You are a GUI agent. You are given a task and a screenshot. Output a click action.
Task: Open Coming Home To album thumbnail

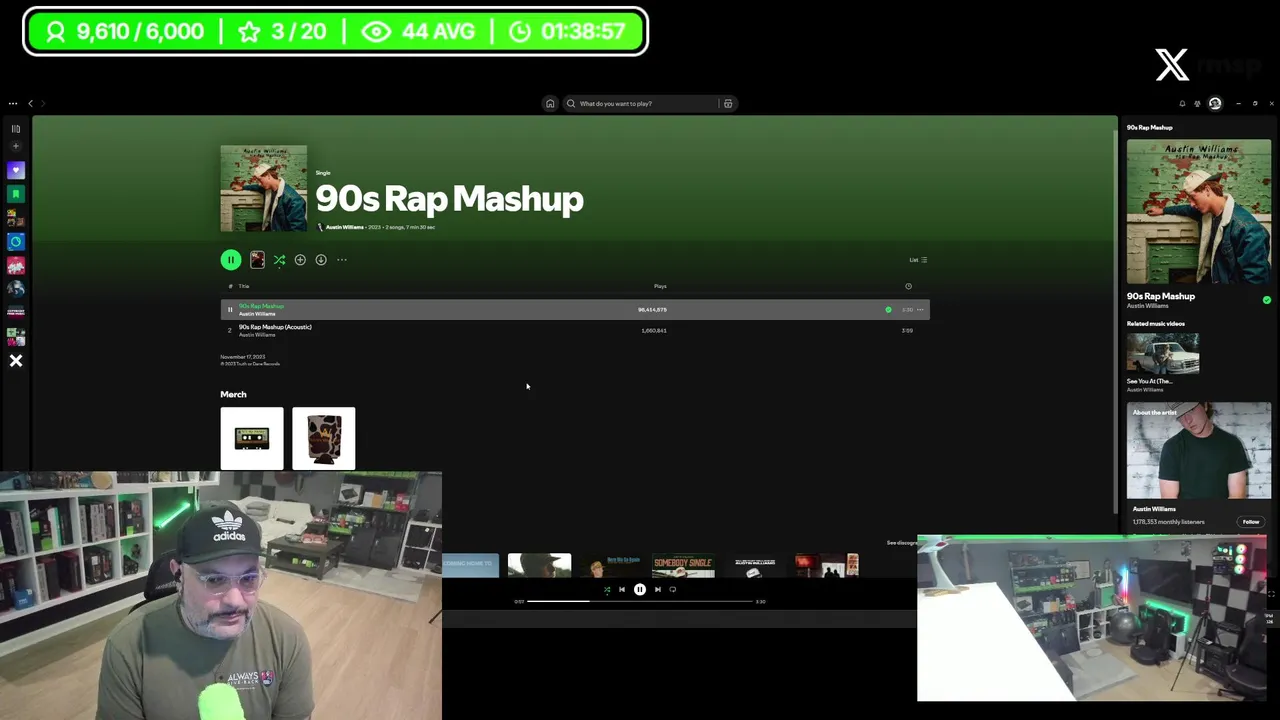coord(470,566)
